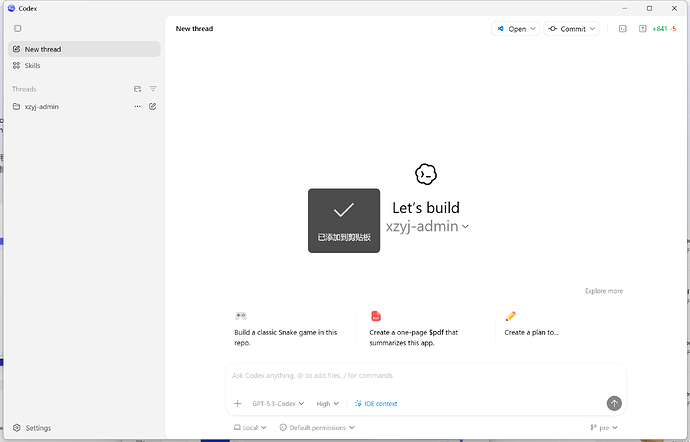Add attachment with the plus icon

[238, 403]
